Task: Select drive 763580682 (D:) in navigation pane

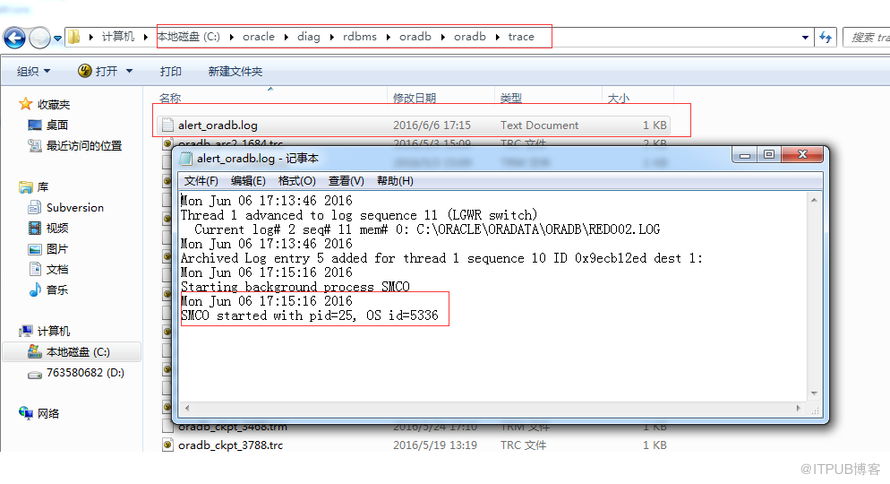Action: click(76, 373)
